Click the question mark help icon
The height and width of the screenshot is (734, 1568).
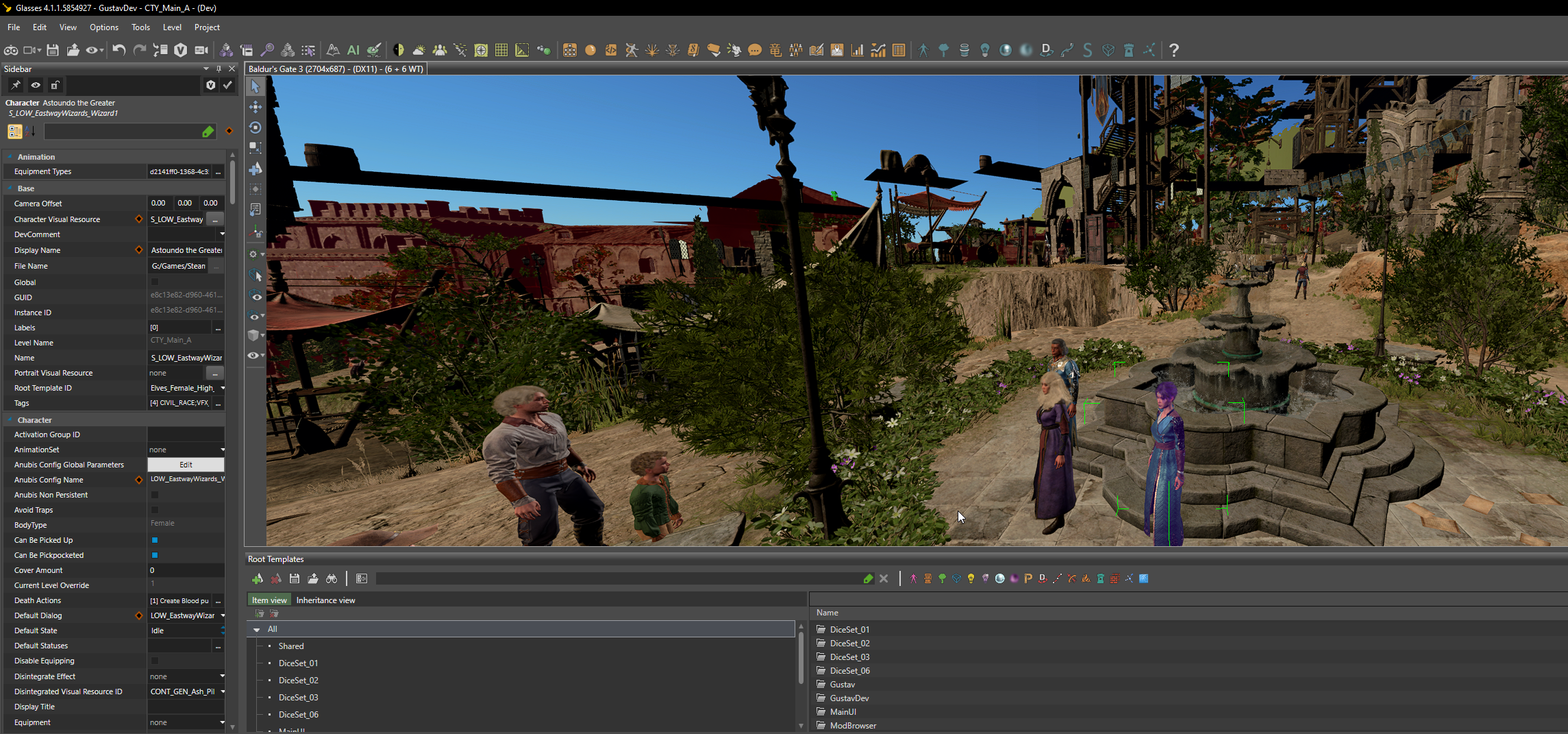(x=1174, y=50)
